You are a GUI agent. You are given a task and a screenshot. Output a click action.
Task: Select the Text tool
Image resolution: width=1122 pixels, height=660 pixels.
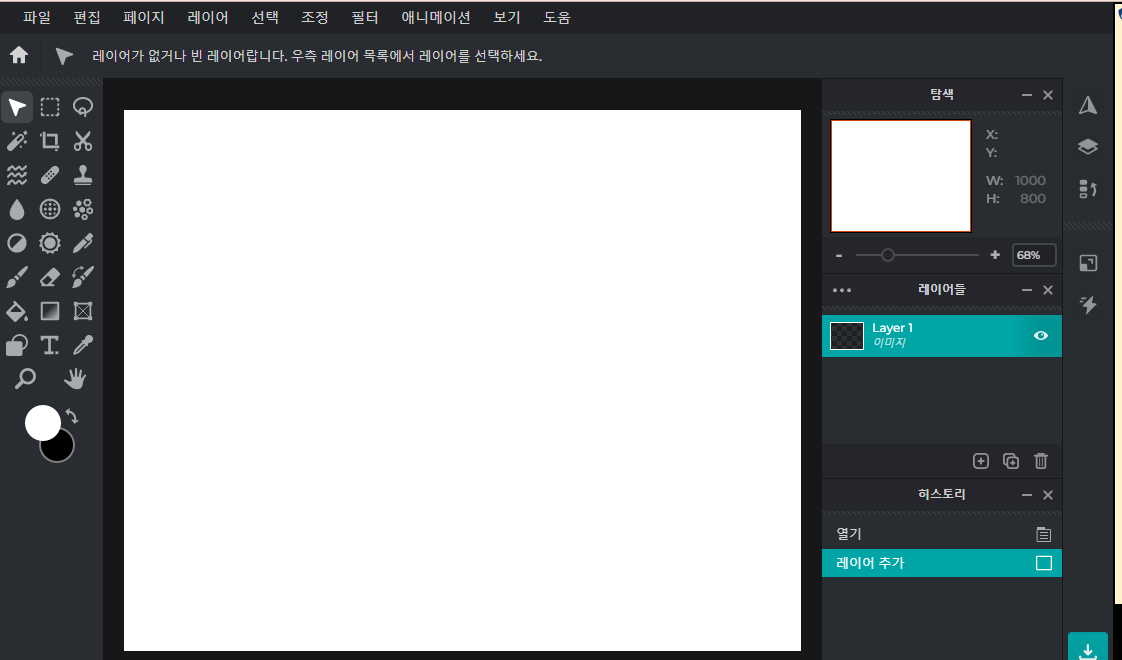pos(50,346)
